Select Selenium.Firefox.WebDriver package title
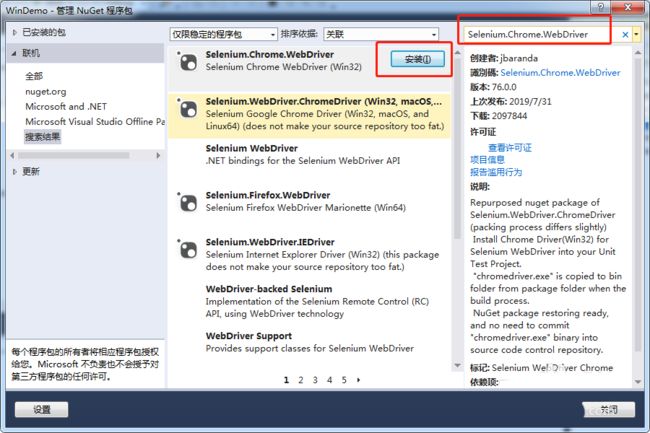This screenshot has height=433, width=650. pyautogui.click(x=268, y=195)
